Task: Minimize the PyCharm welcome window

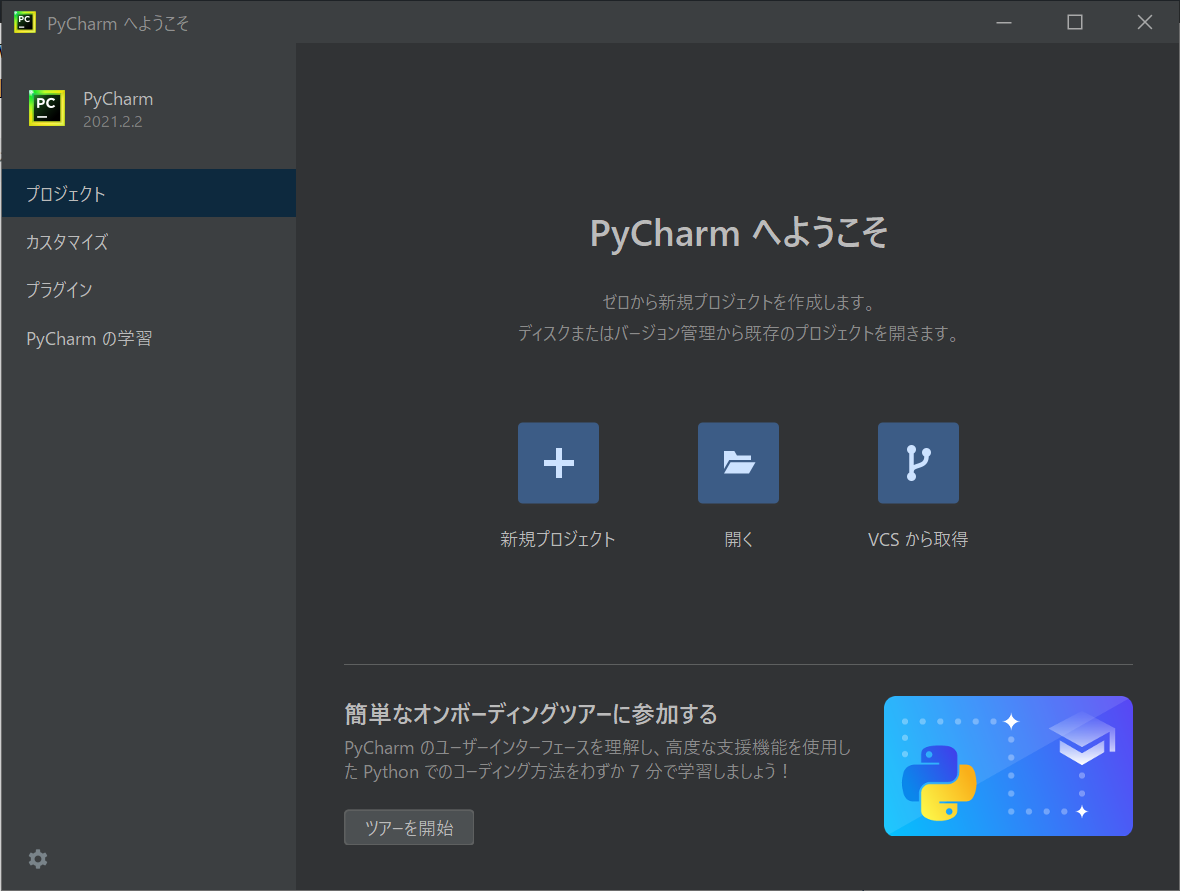Action: click(x=1004, y=23)
